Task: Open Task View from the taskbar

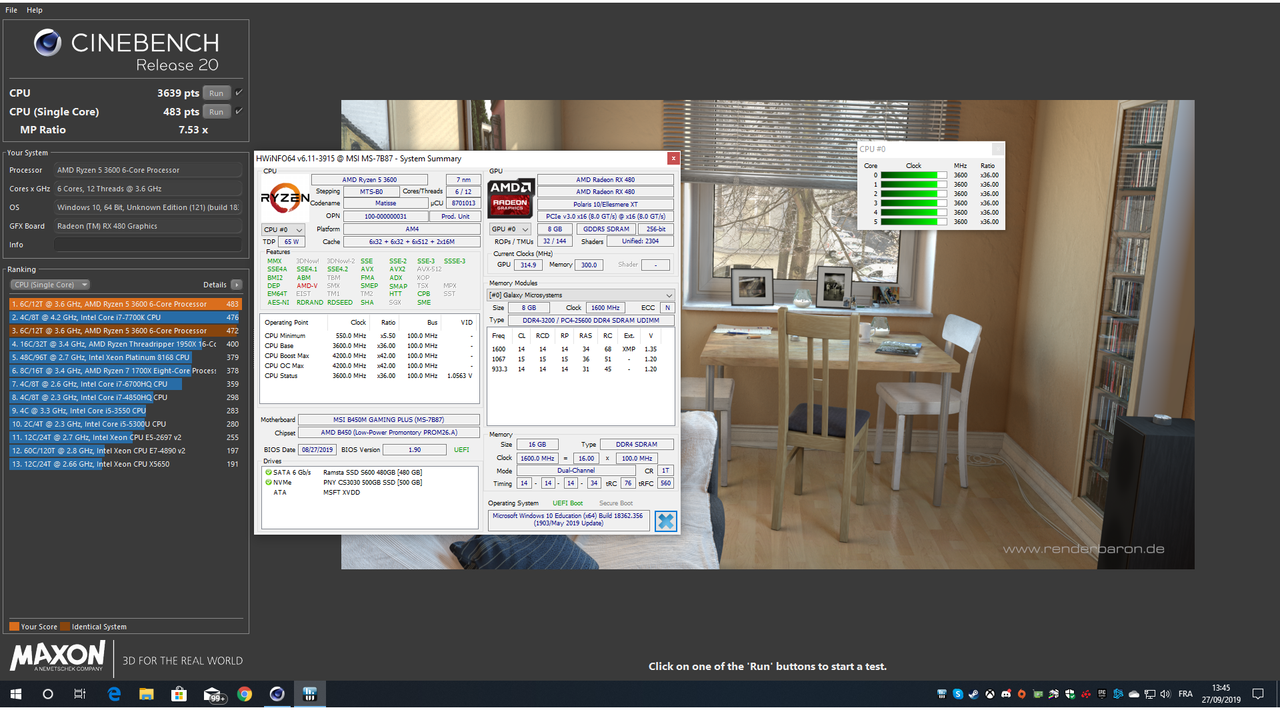Action: pos(80,694)
